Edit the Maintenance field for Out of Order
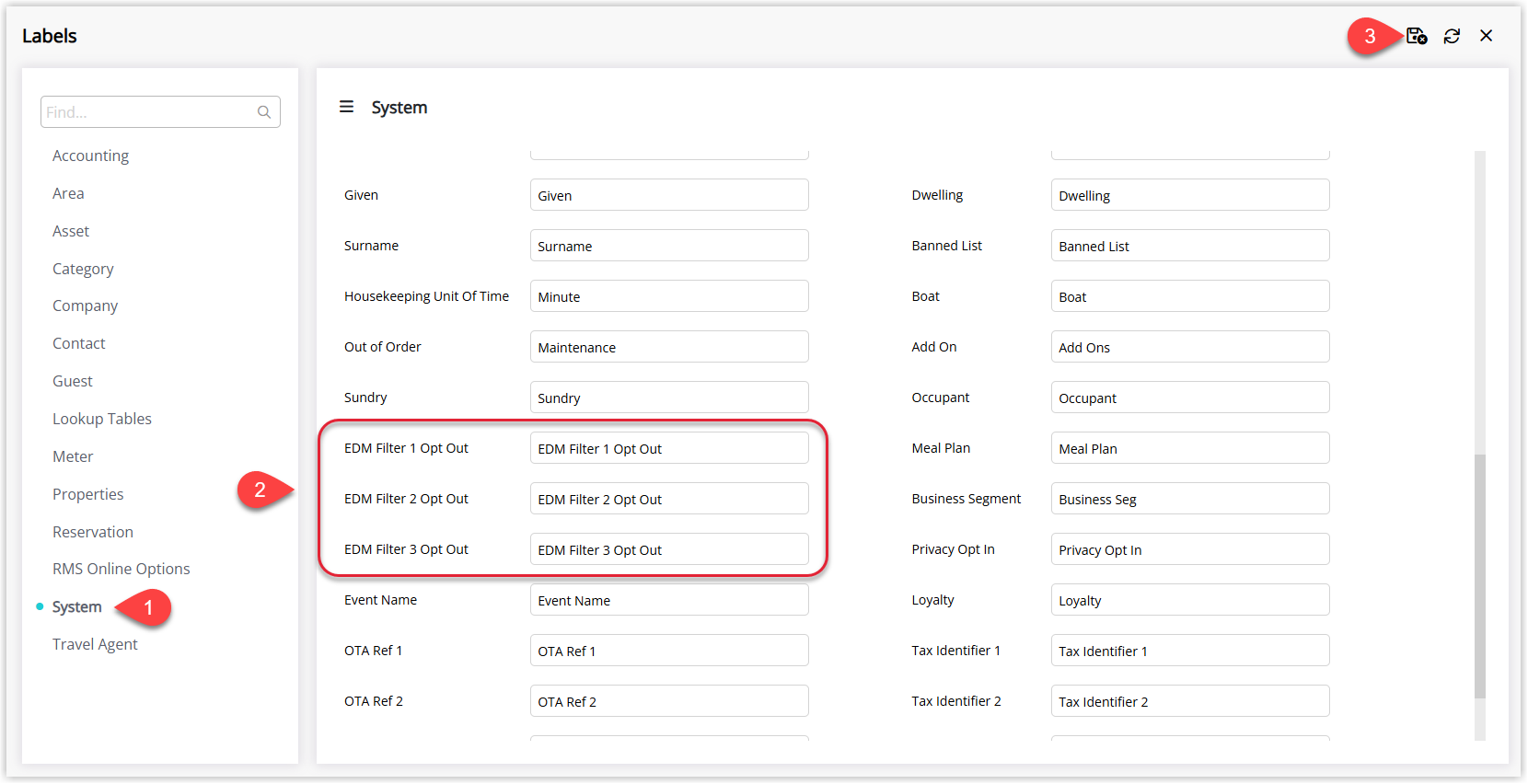 [x=669, y=347]
